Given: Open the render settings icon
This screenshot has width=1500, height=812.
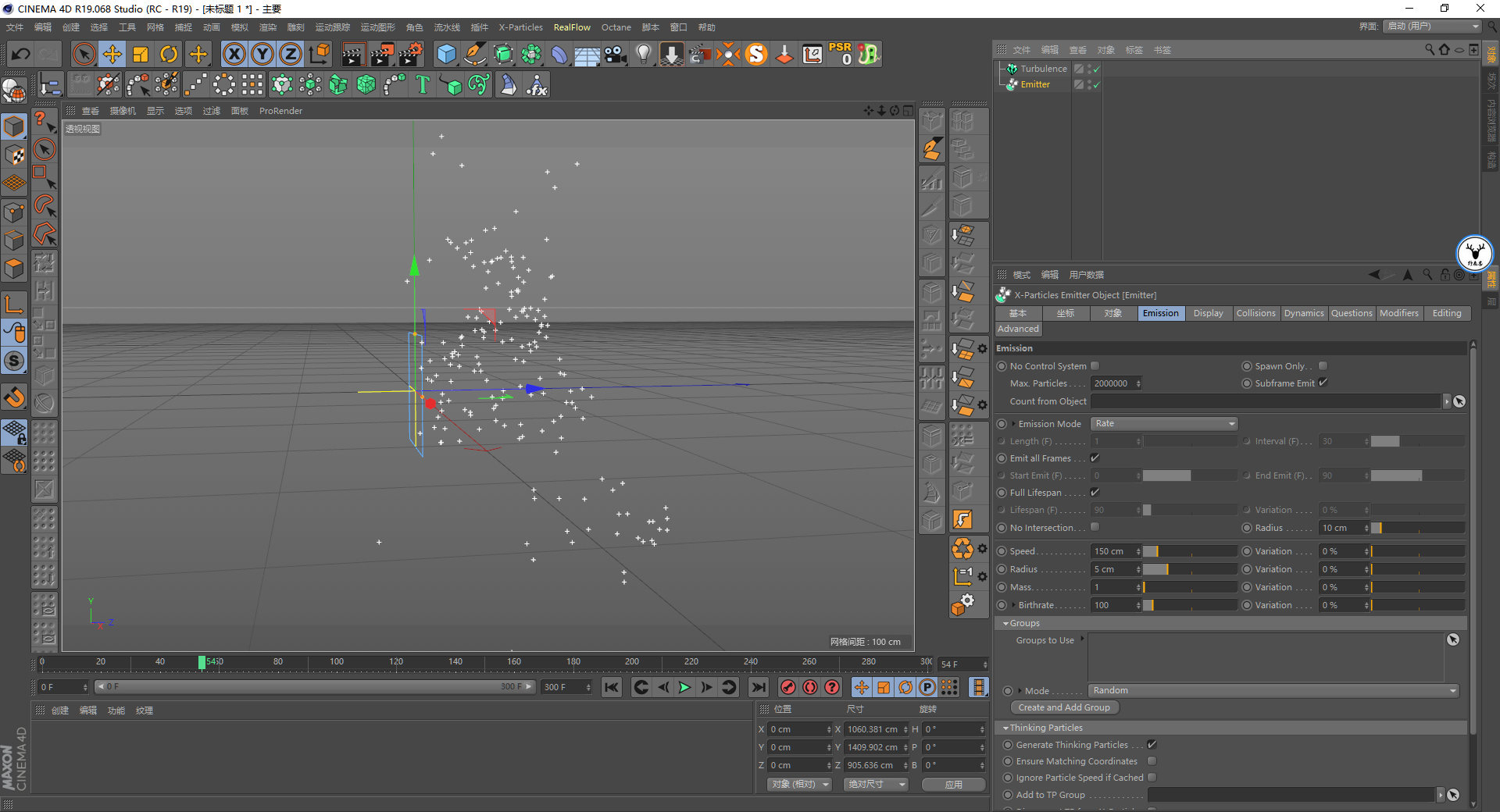Looking at the screenshot, I should point(411,54).
